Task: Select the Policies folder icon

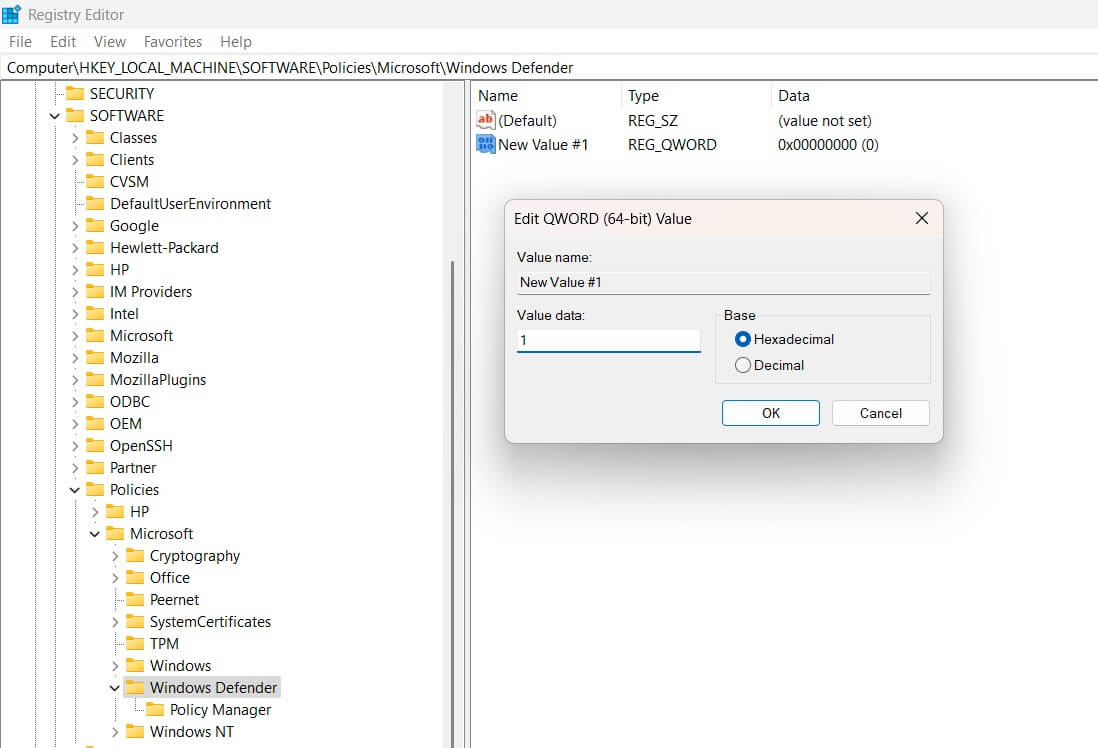Action: (97, 489)
